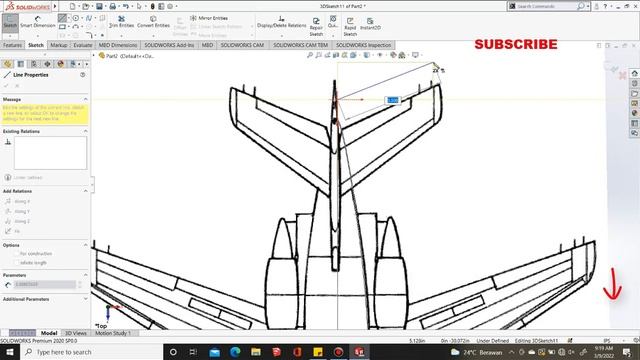The image size is (640, 360).
Task: Click the Print icon in top toolbar
Action: [113, 6]
